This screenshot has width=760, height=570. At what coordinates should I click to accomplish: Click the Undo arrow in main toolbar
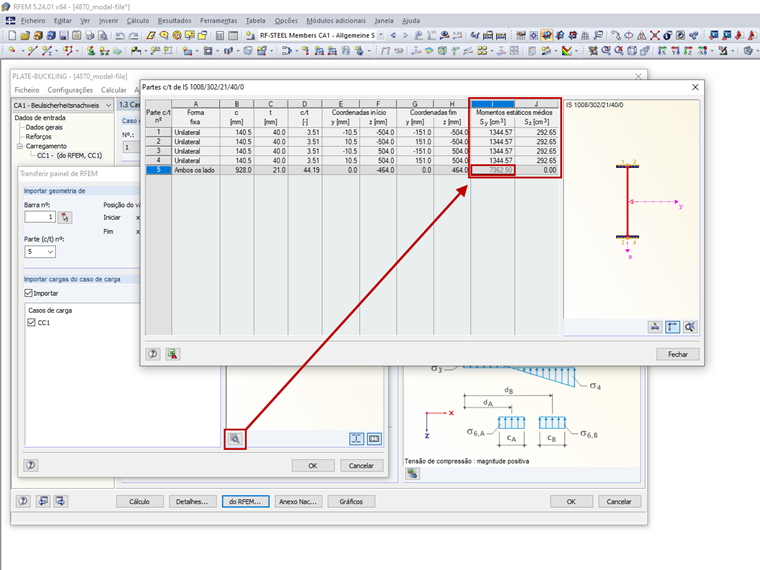[x=120, y=35]
